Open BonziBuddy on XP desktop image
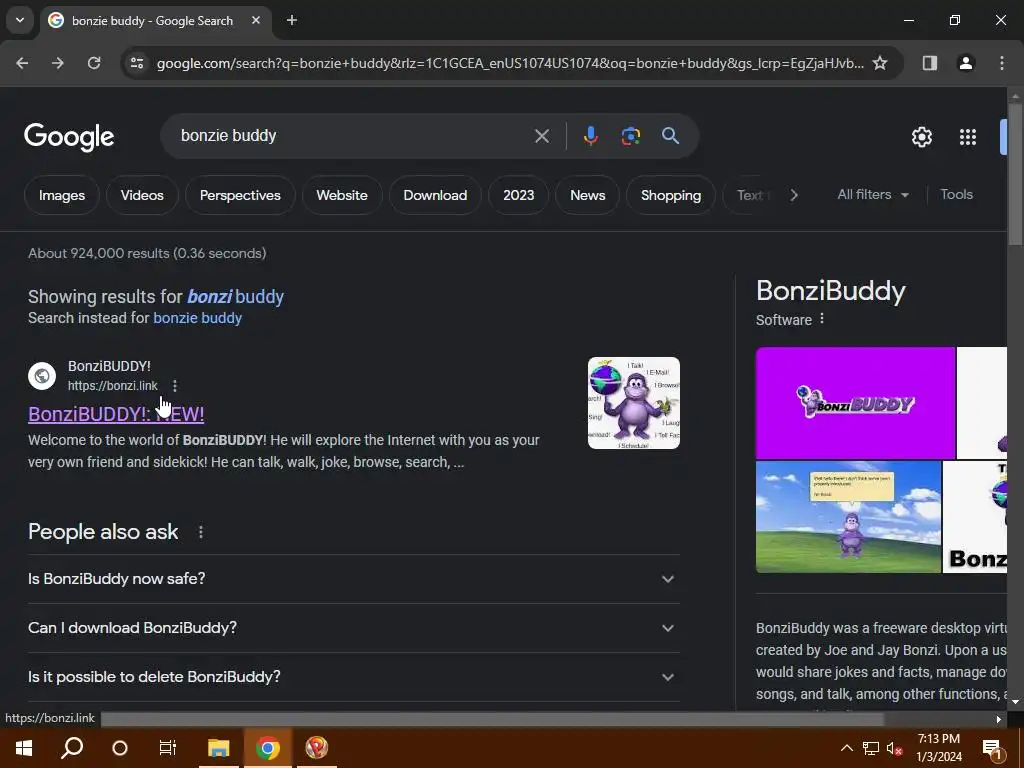The width and height of the screenshot is (1024, 768). [x=848, y=517]
